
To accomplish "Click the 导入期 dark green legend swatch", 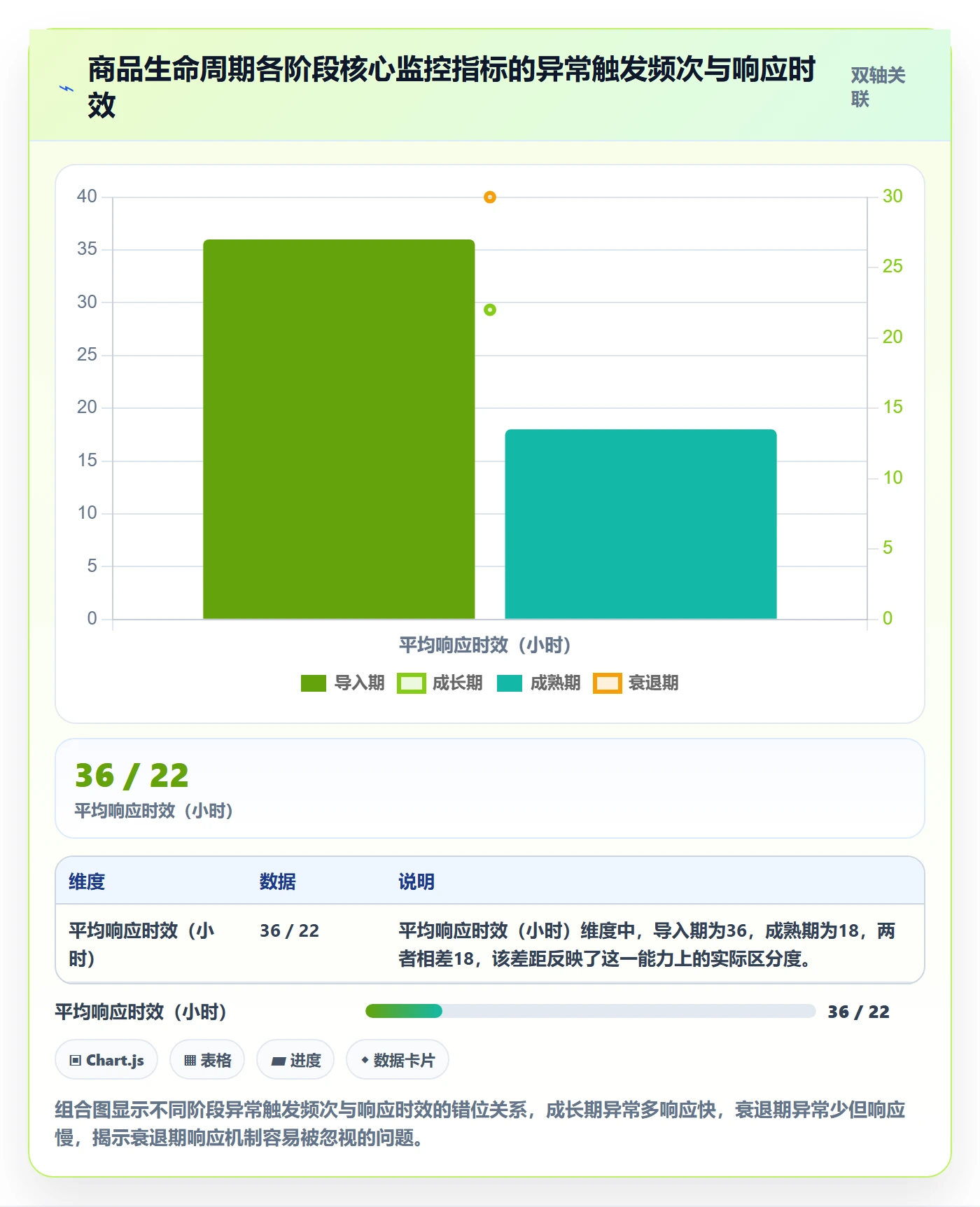I will click(x=314, y=683).
